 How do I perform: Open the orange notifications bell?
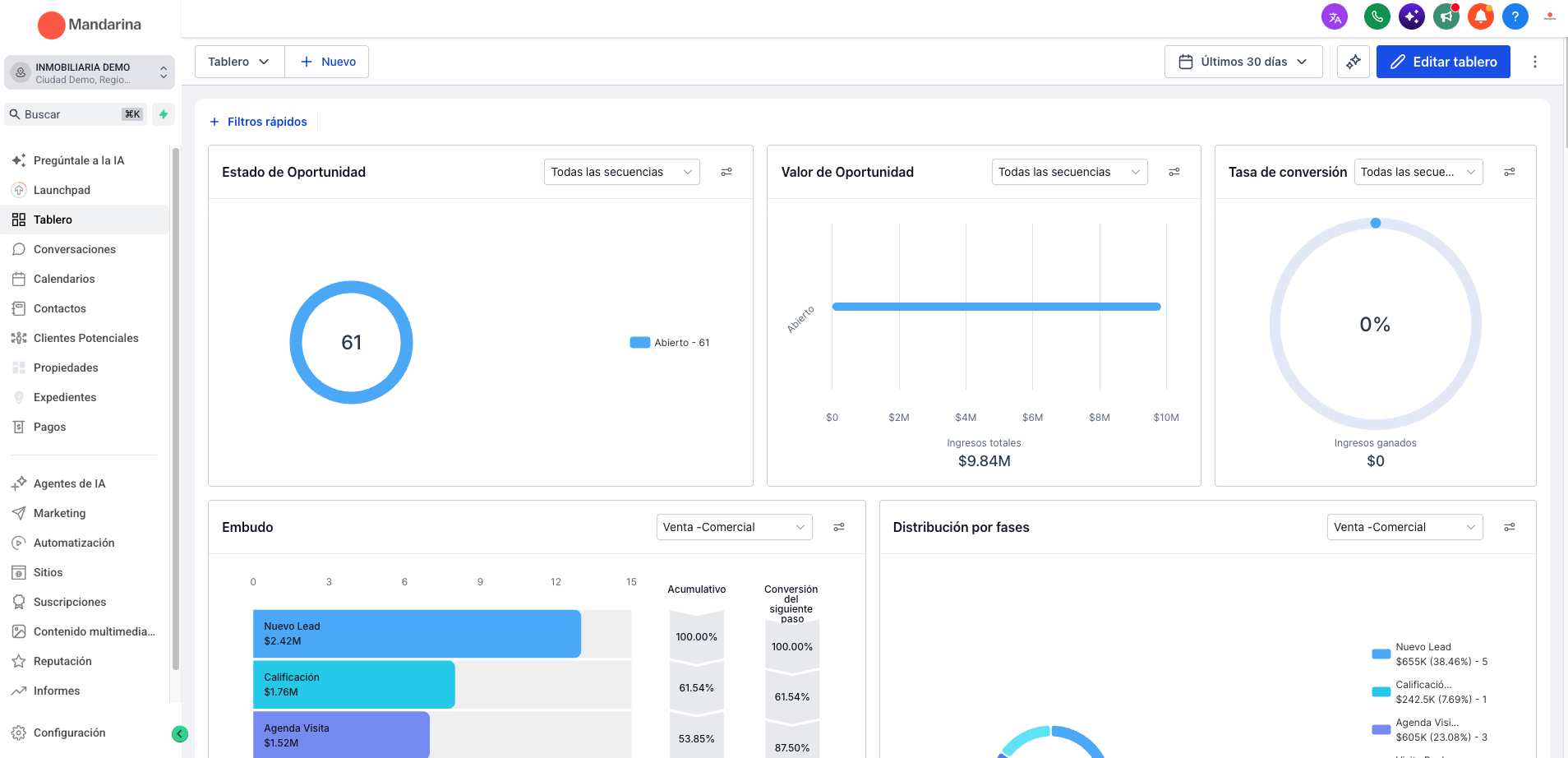coord(1481,16)
